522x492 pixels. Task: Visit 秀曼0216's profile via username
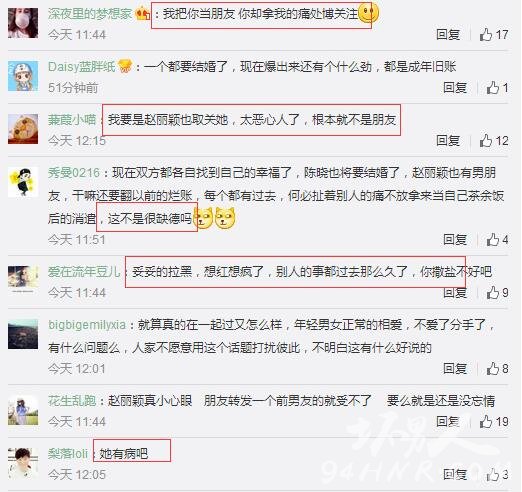pos(74,173)
